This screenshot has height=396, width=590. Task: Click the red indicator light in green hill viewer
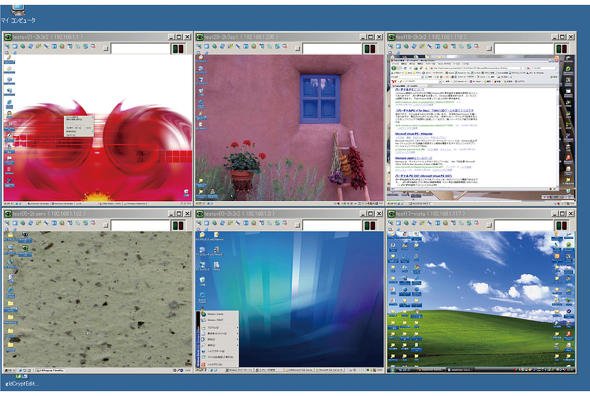(x=565, y=225)
